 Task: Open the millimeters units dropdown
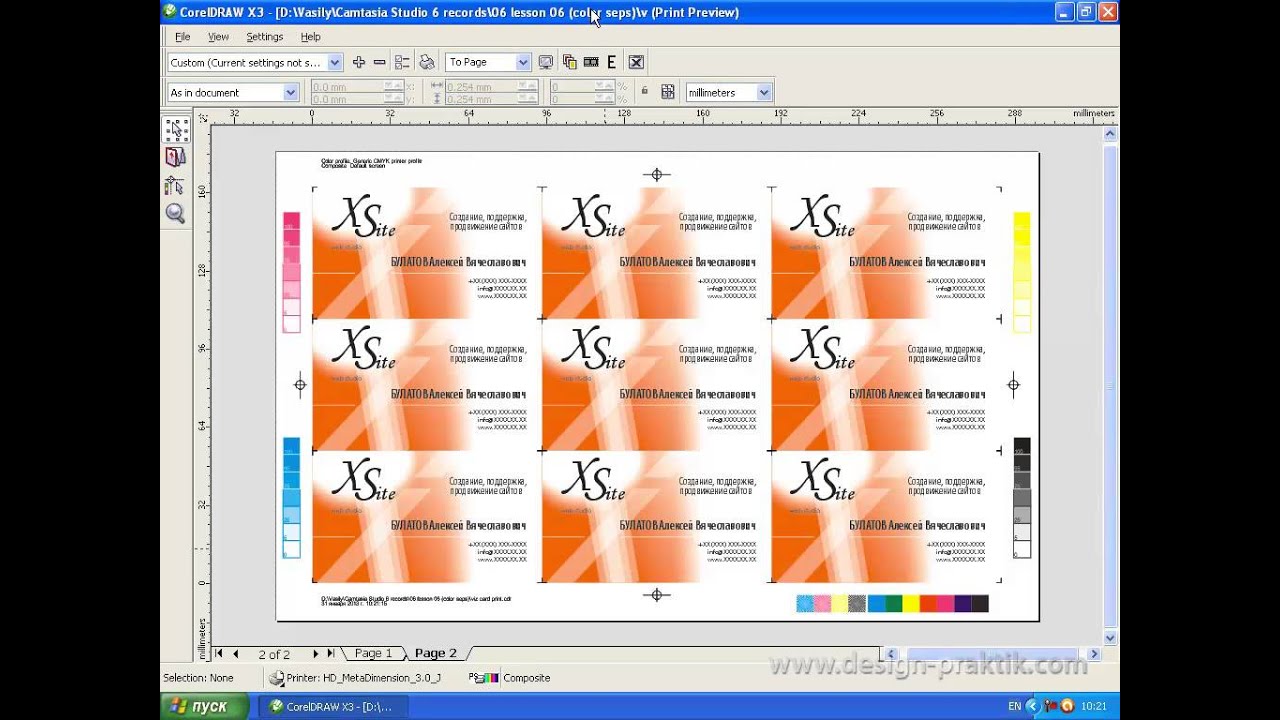coord(765,92)
